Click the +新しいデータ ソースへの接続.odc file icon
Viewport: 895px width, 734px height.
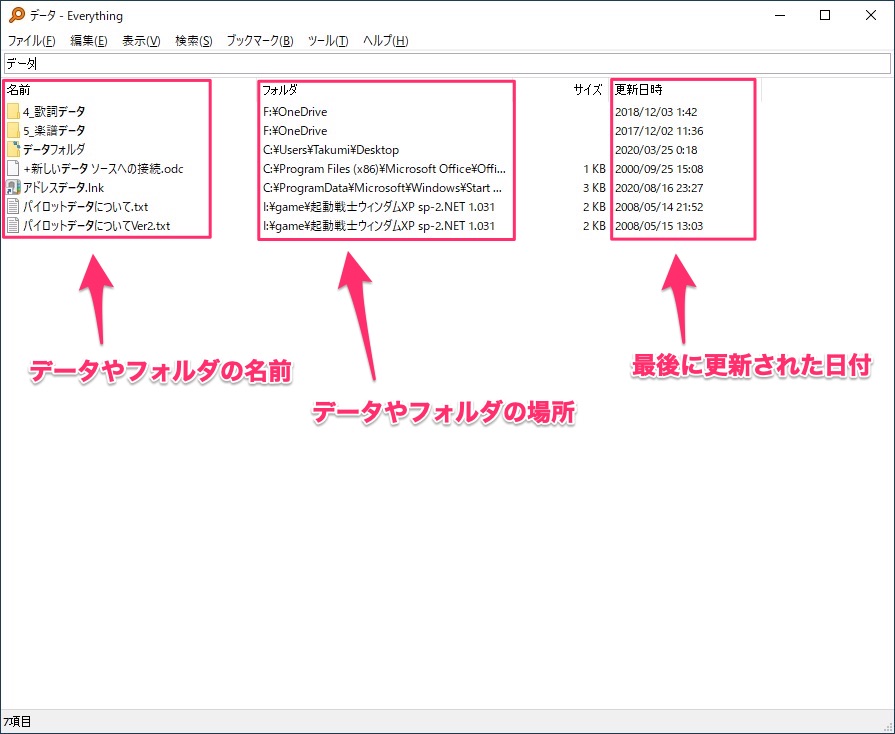(13, 169)
